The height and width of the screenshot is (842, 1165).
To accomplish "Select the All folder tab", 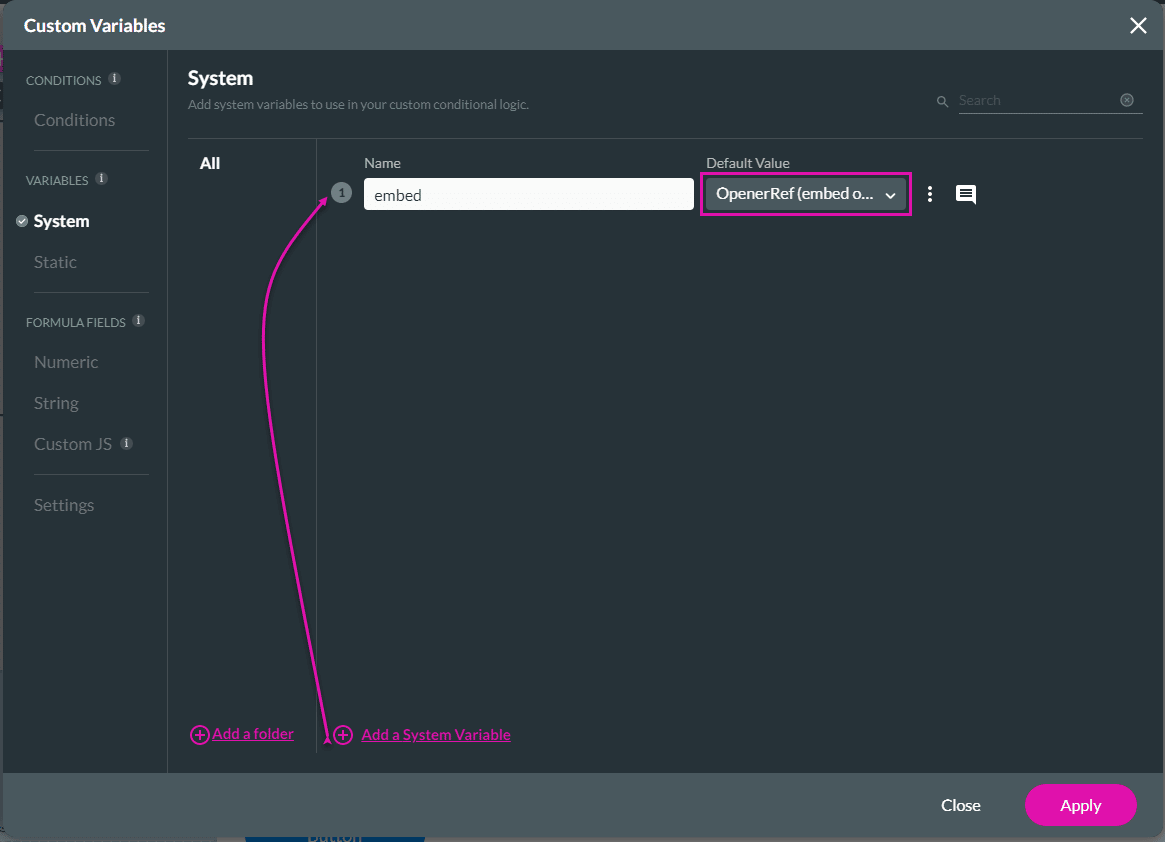I will (x=210, y=162).
